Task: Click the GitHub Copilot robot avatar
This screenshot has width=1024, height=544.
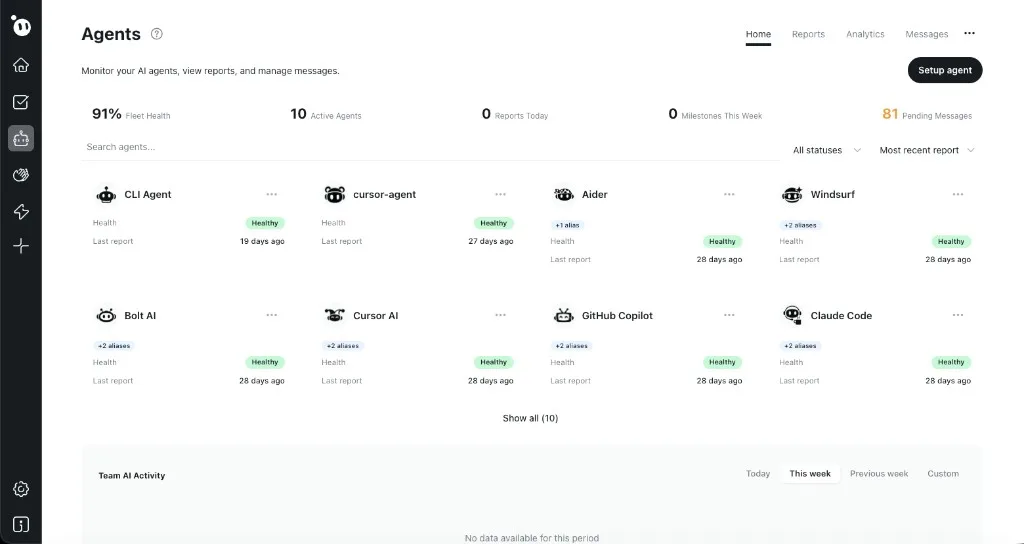Action: tap(564, 315)
